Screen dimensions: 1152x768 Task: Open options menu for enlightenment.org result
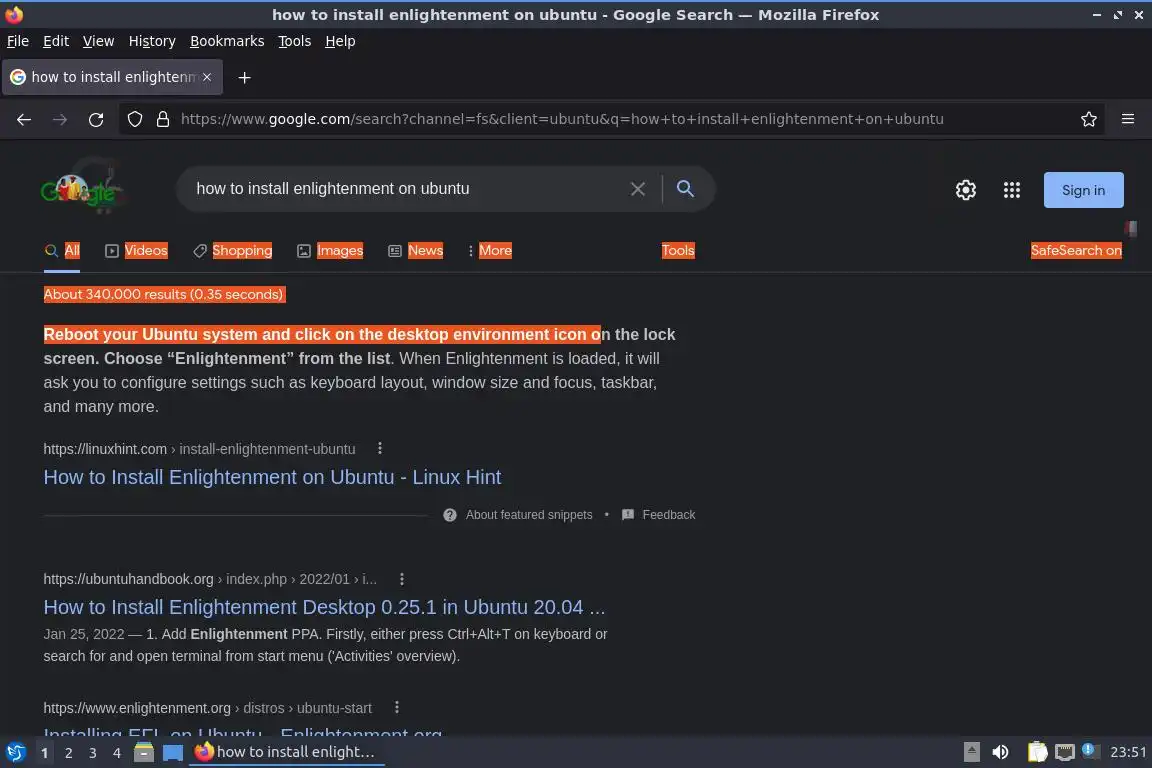click(x=397, y=708)
